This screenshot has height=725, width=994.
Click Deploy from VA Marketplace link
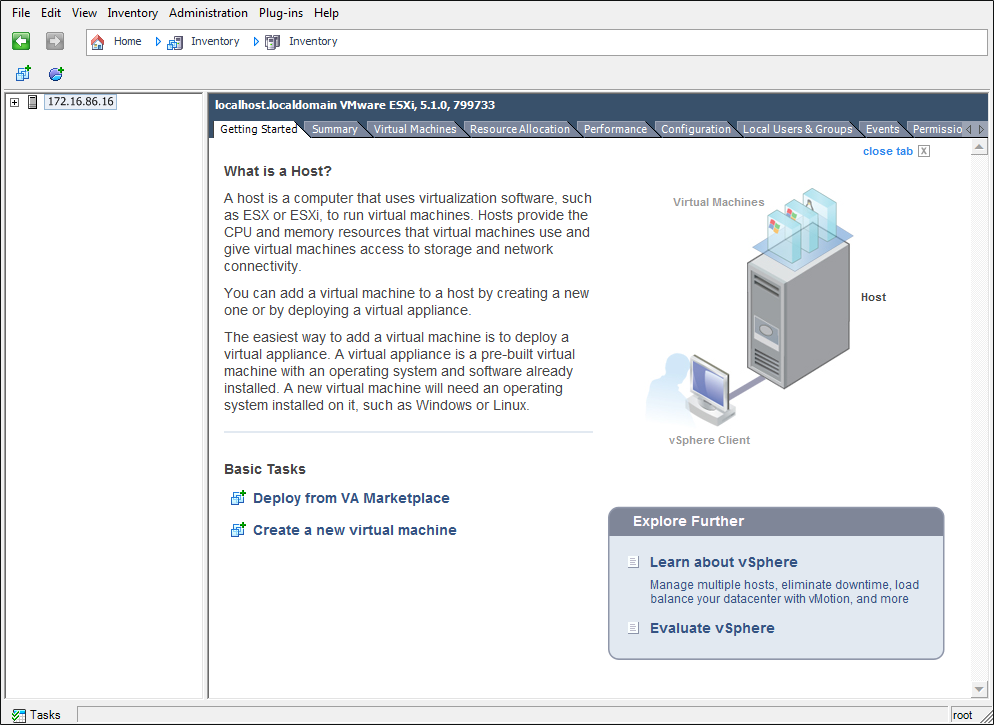[351, 498]
